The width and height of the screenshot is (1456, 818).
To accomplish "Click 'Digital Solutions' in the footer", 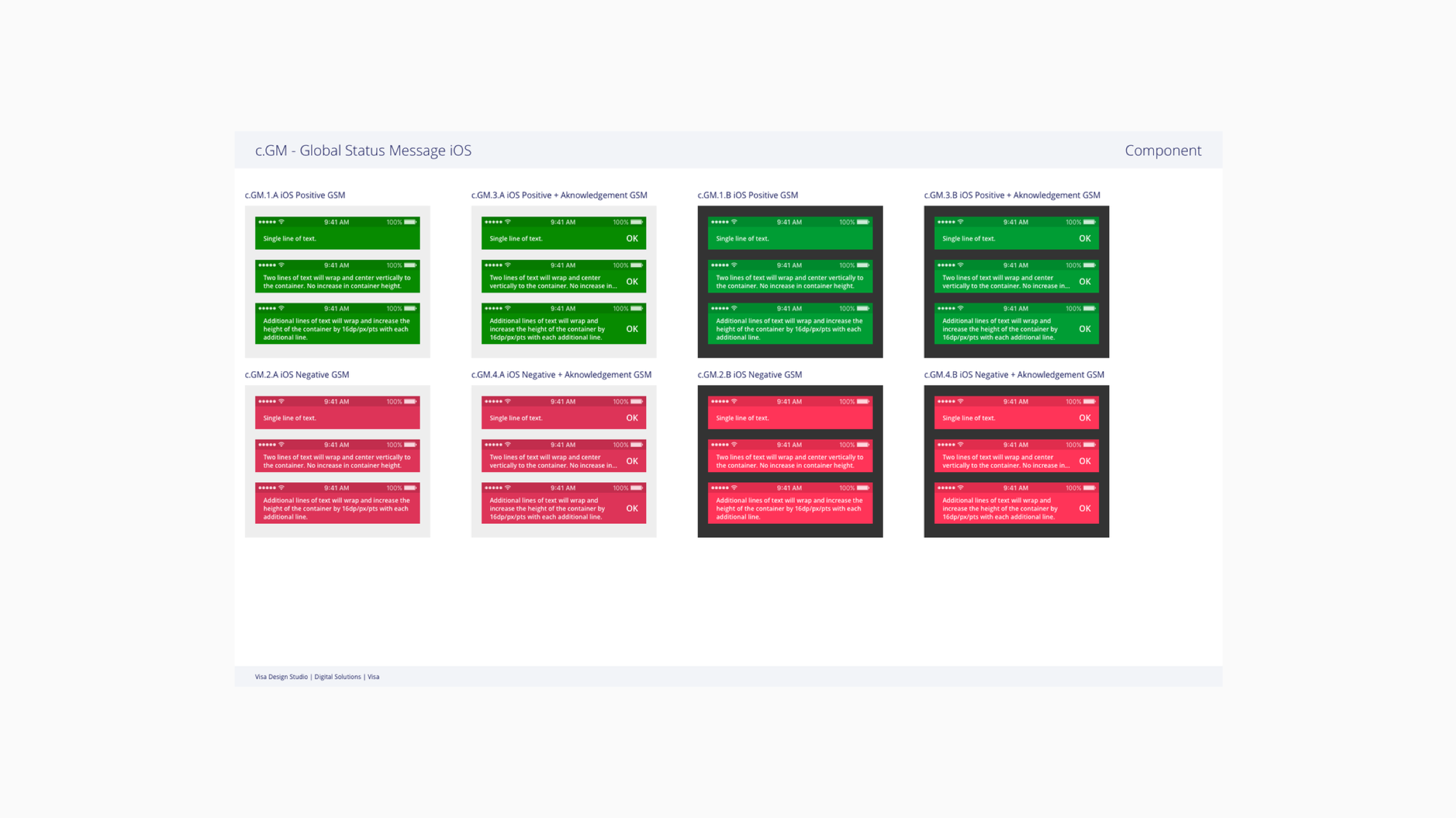I will tap(338, 677).
